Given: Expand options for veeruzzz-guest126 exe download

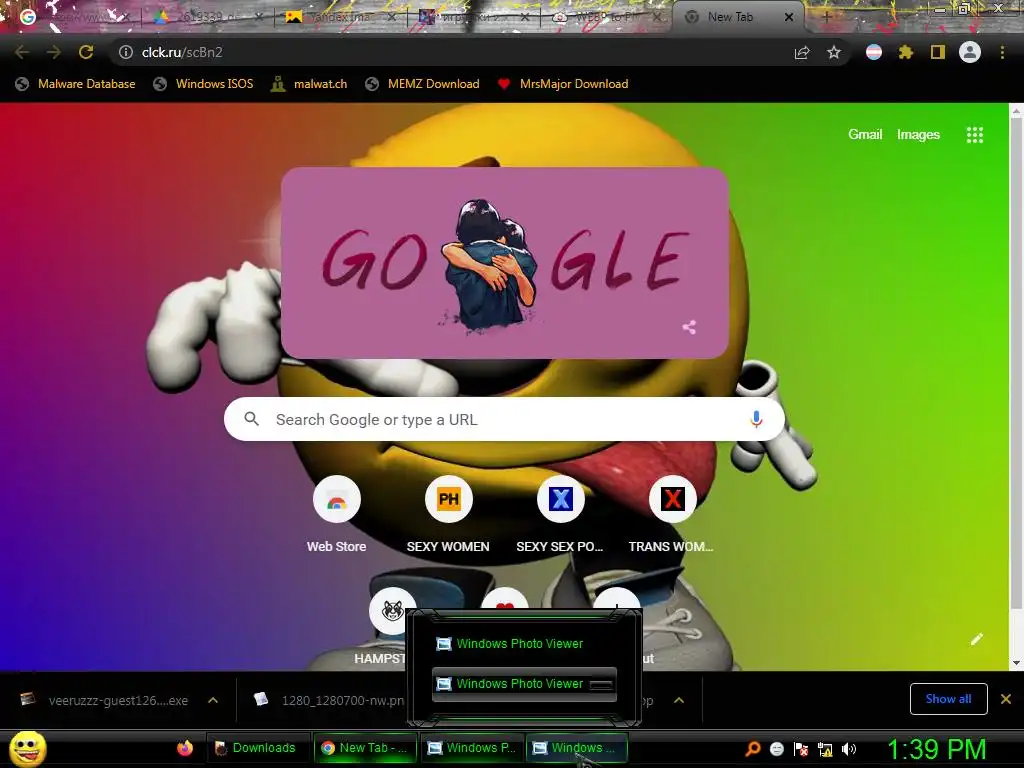Looking at the screenshot, I should point(213,700).
